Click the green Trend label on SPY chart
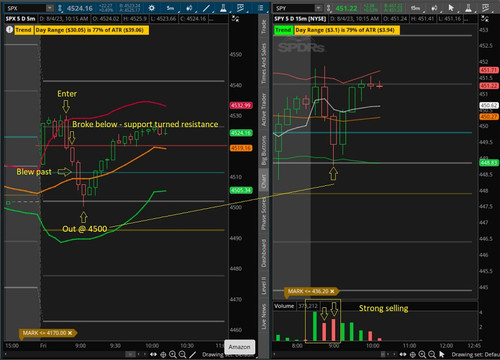The image size is (500, 360). pos(283,30)
